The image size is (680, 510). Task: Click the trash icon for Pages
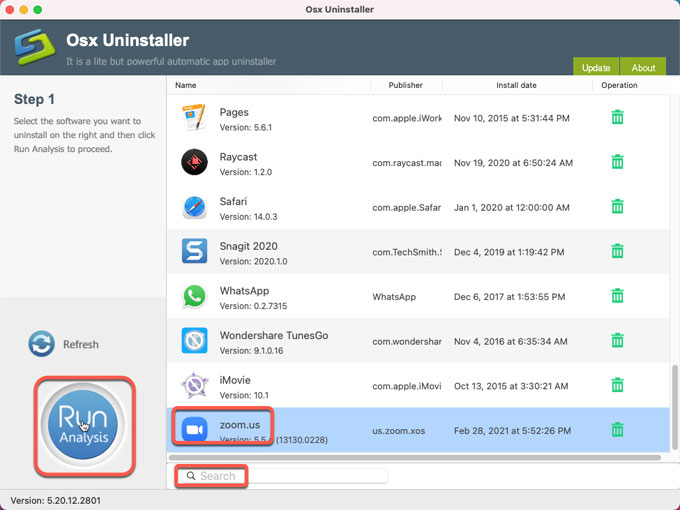click(617, 117)
